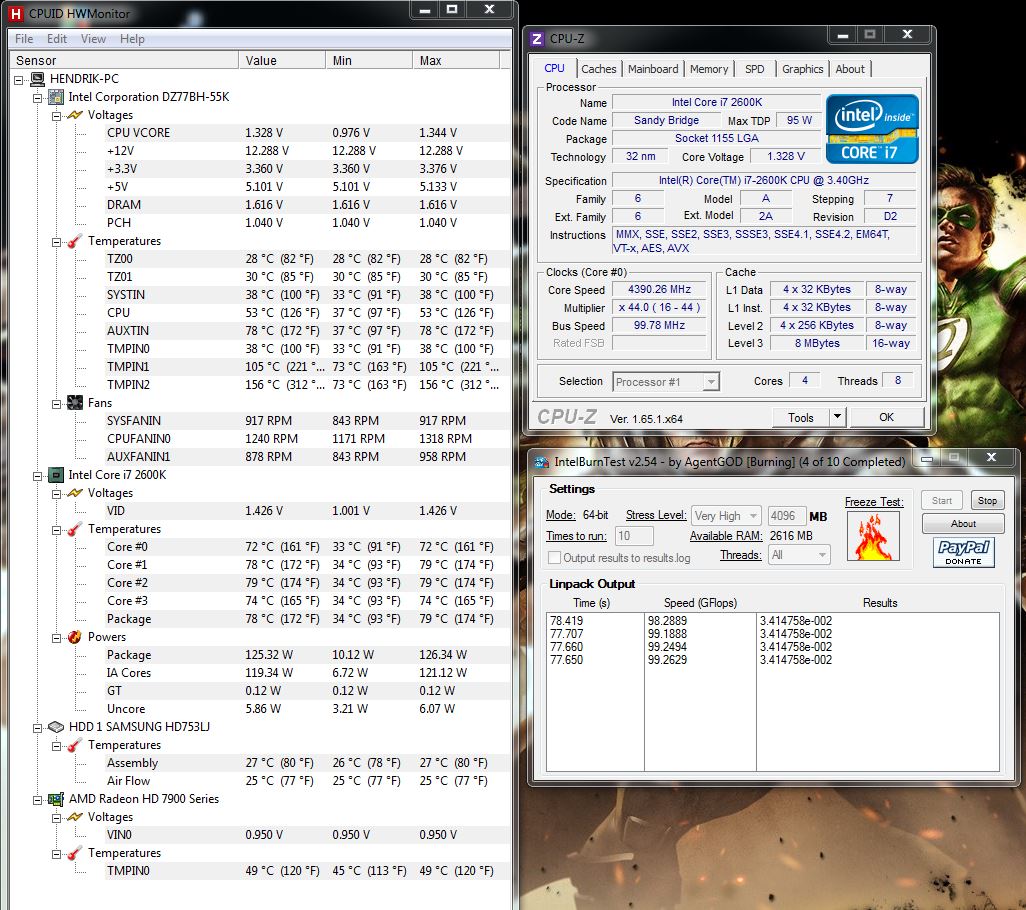Click the DZ77BH-55K motherboard icon

point(56,97)
